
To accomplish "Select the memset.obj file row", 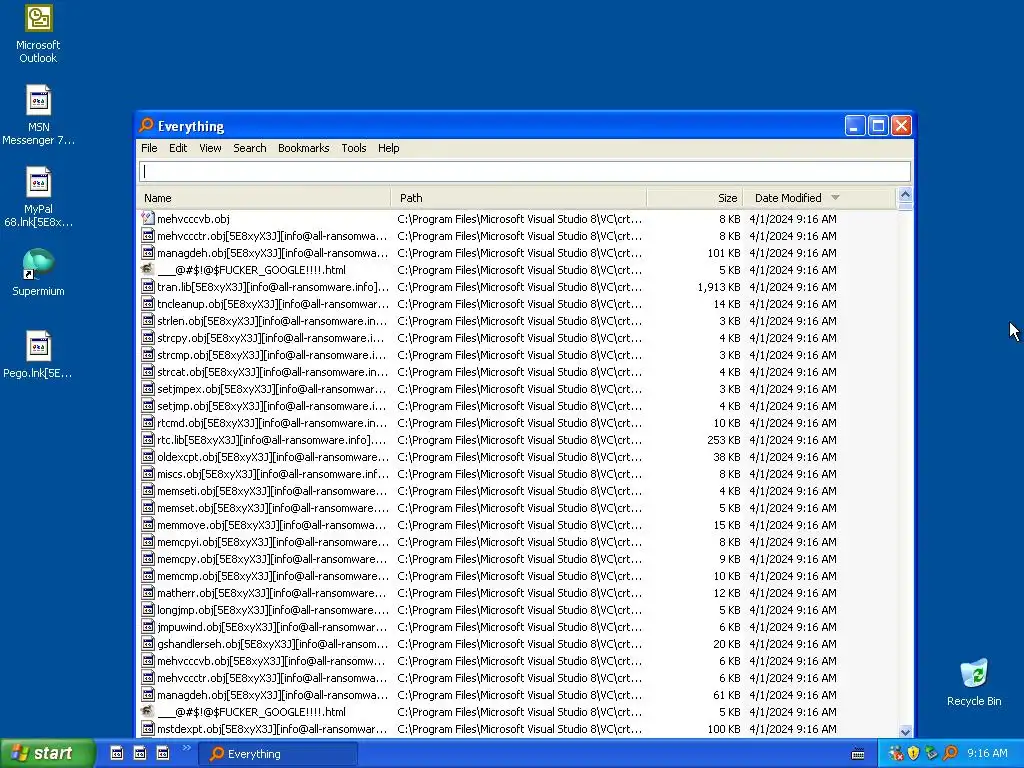I will click(x=518, y=507).
